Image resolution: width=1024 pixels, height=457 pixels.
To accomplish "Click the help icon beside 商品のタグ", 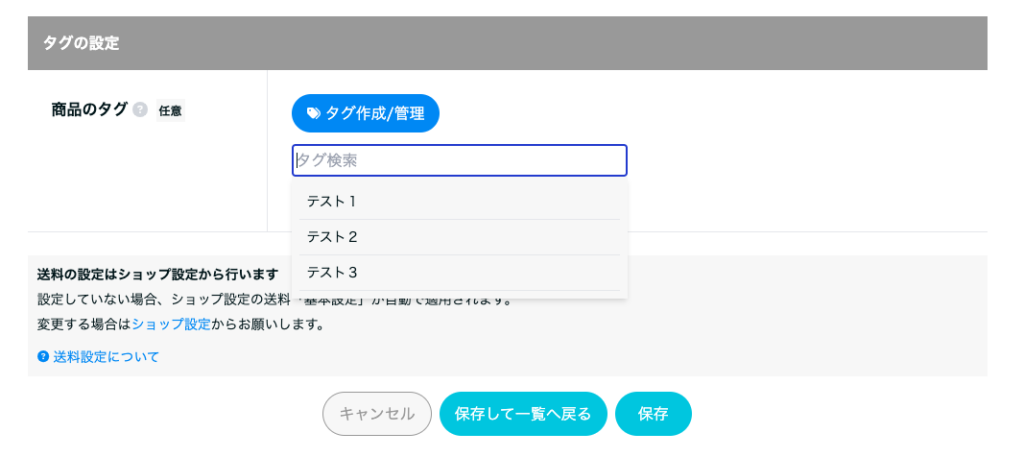I will coord(140,110).
